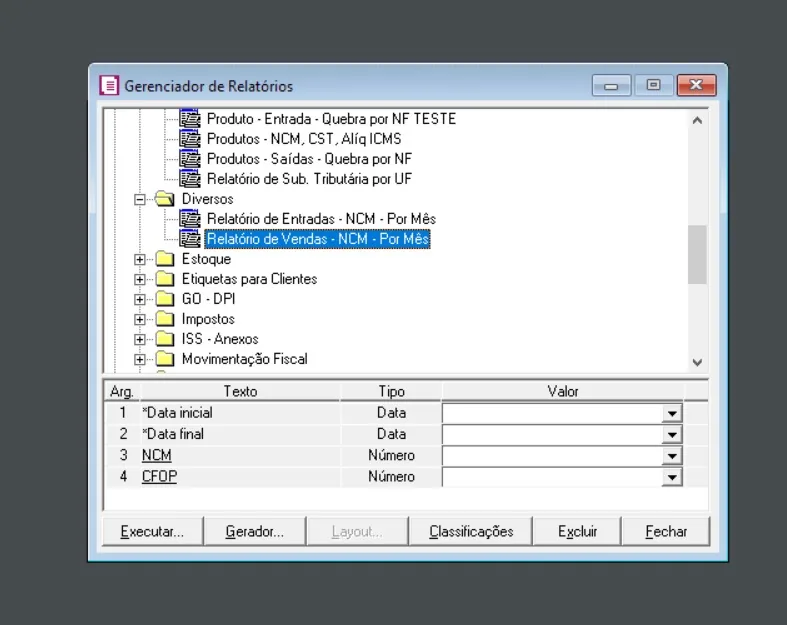Expand the ISS - Anexos folder node

(140, 340)
